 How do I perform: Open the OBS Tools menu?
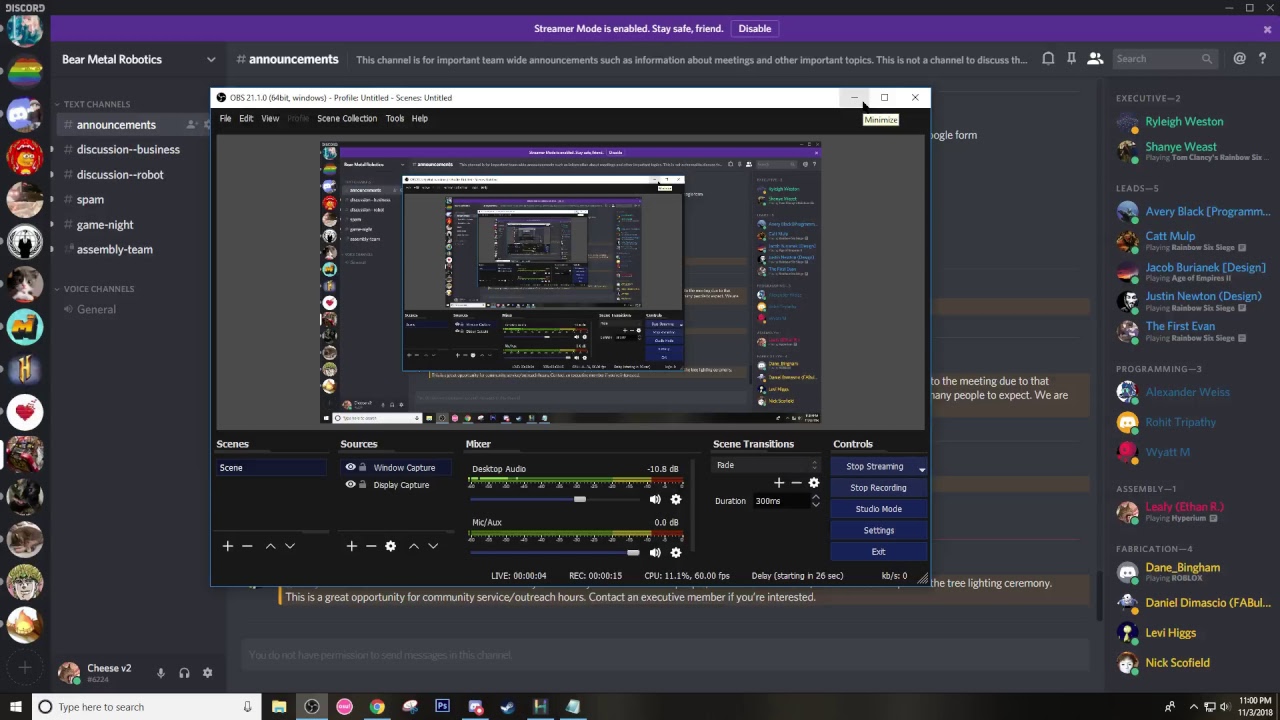(x=395, y=119)
